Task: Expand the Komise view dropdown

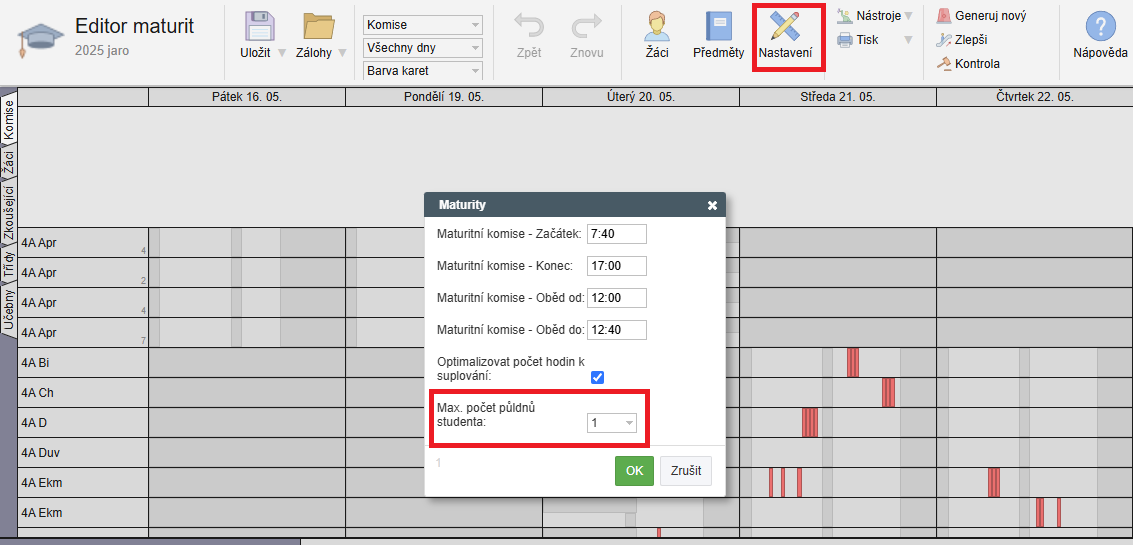Action: (422, 25)
